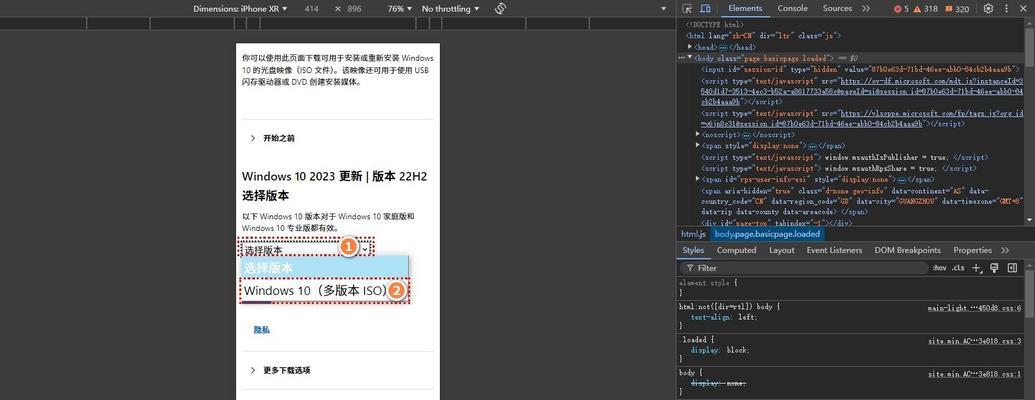
Task: Switch to the Elements tab
Action: point(745,9)
